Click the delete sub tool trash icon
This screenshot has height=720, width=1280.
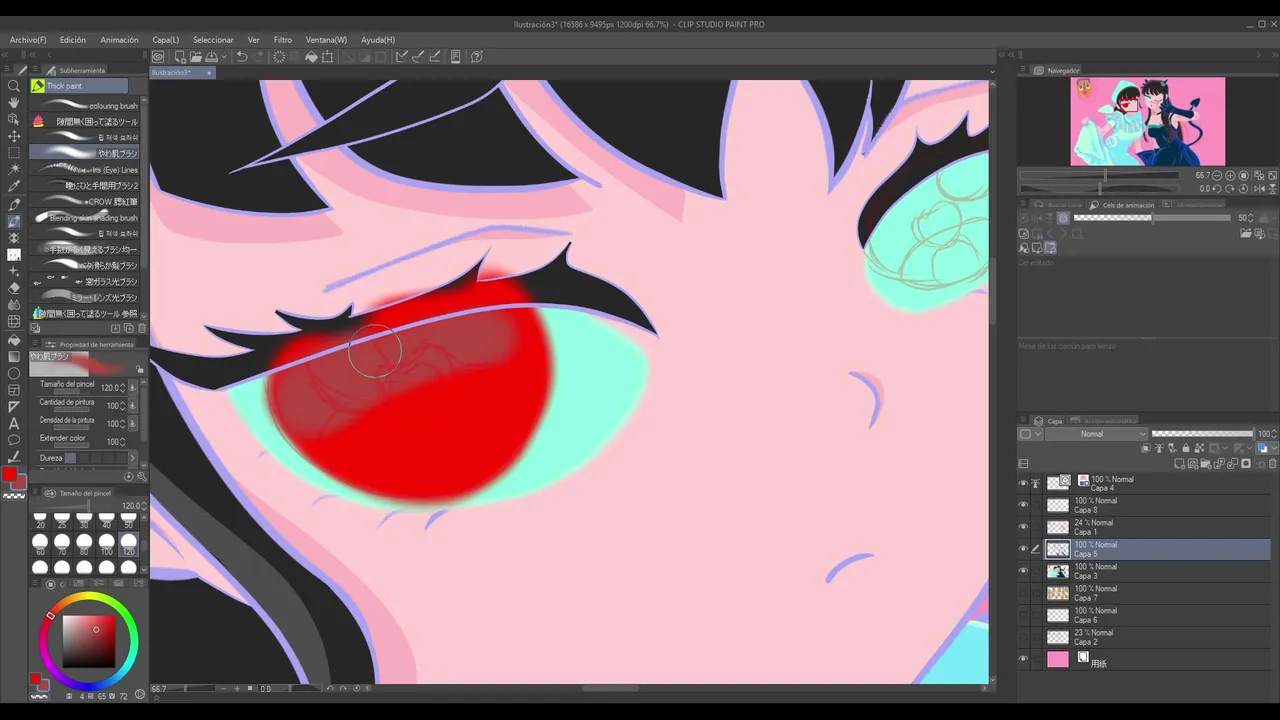(141, 328)
